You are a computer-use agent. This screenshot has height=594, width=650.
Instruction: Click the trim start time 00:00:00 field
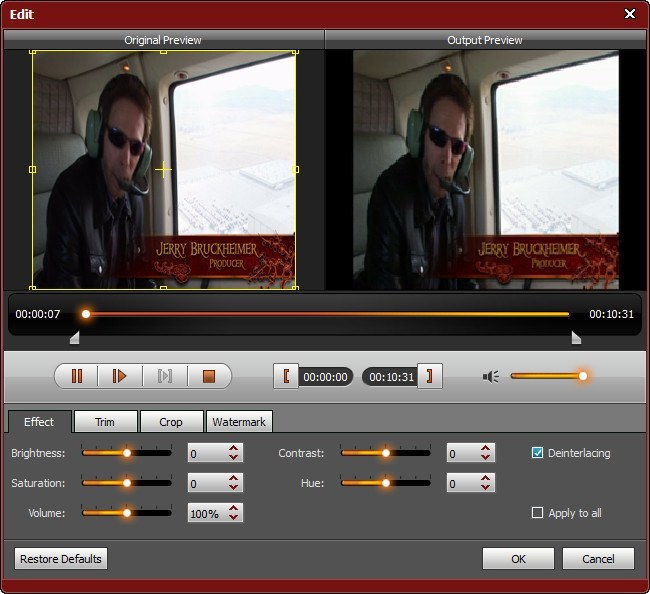pos(325,377)
